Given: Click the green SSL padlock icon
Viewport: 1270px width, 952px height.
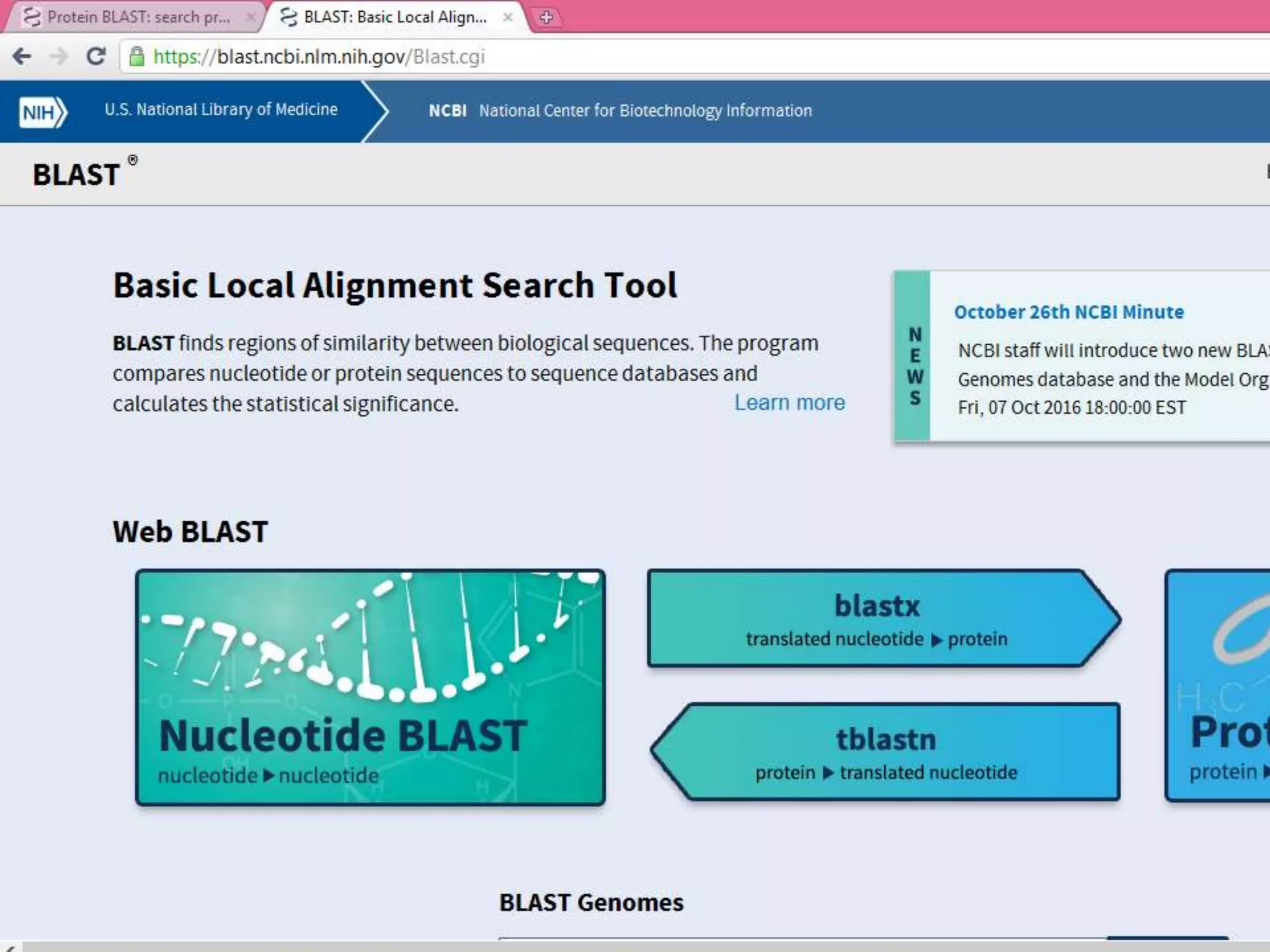Looking at the screenshot, I should (x=136, y=57).
